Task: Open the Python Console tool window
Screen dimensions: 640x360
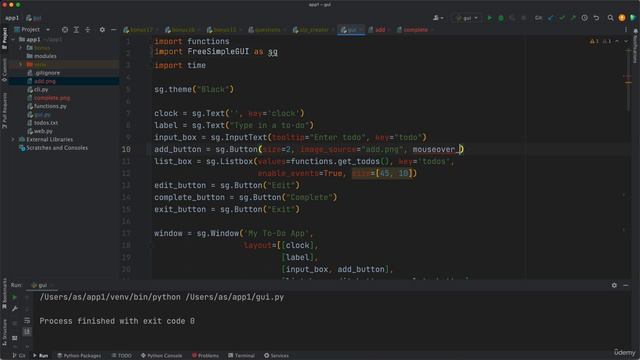Action: pos(162,356)
